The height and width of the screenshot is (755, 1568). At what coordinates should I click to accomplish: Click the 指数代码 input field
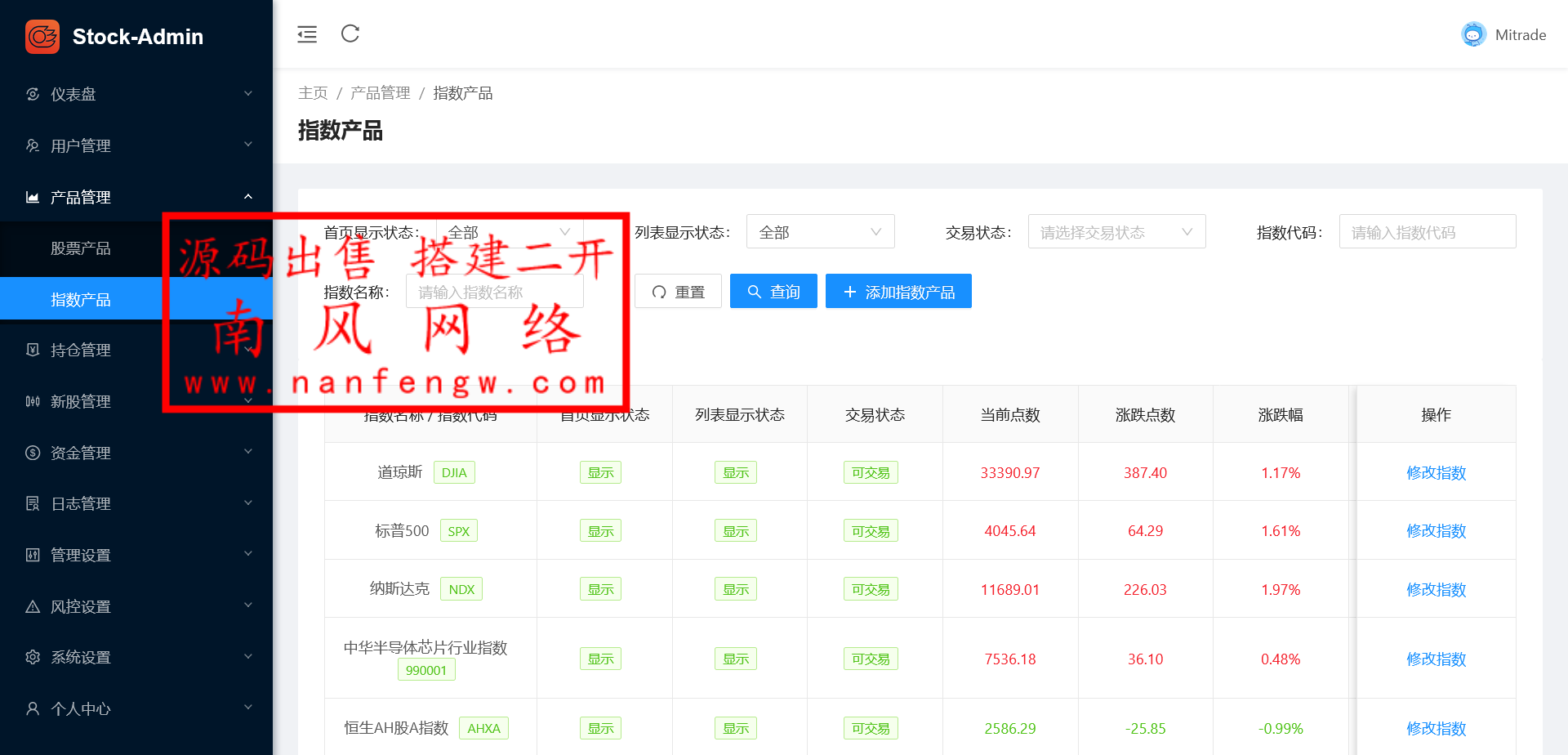[1427, 232]
